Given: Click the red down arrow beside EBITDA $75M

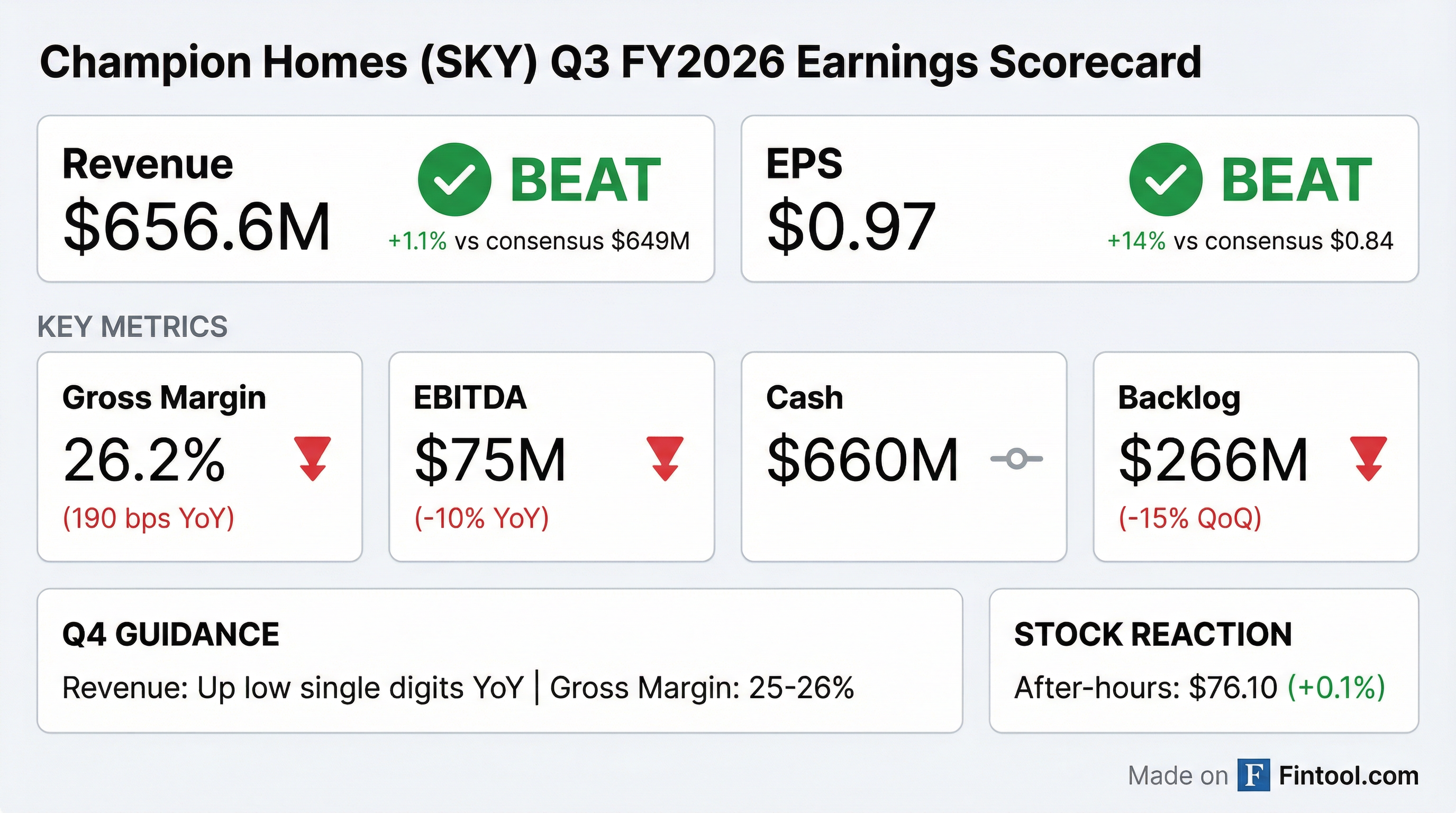Looking at the screenshot, I should coord(665,458).
